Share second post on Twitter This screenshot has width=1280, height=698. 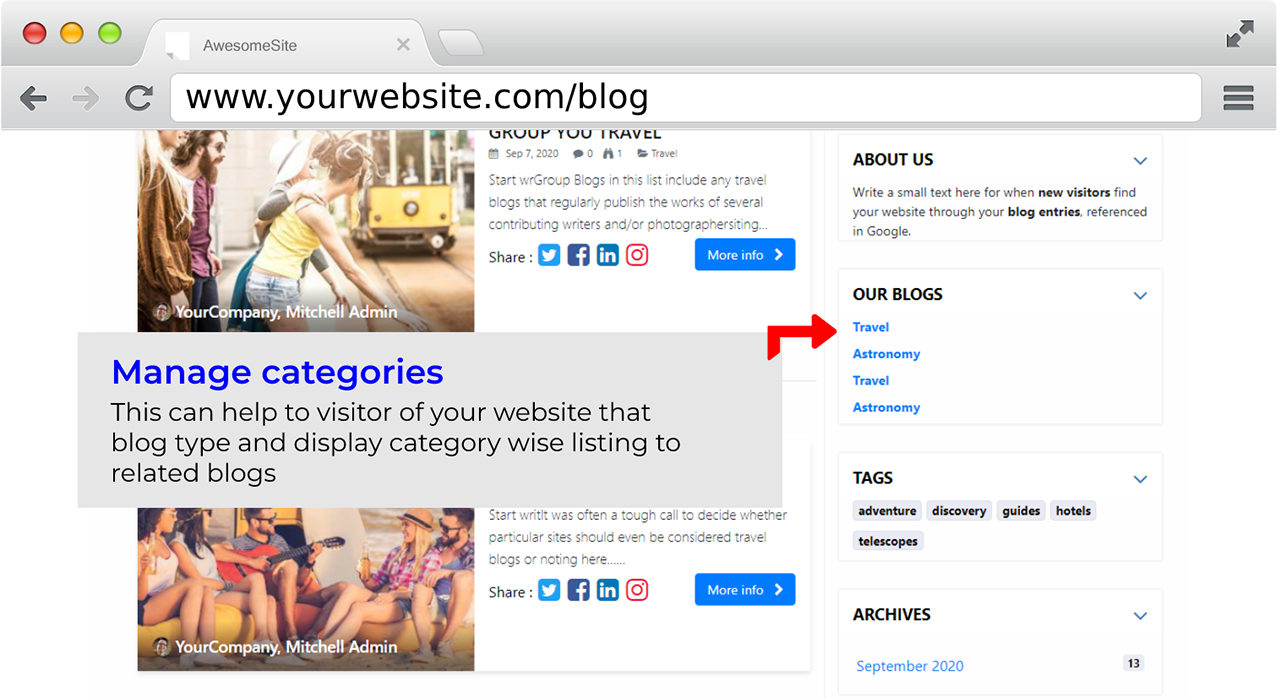(549, 590)
